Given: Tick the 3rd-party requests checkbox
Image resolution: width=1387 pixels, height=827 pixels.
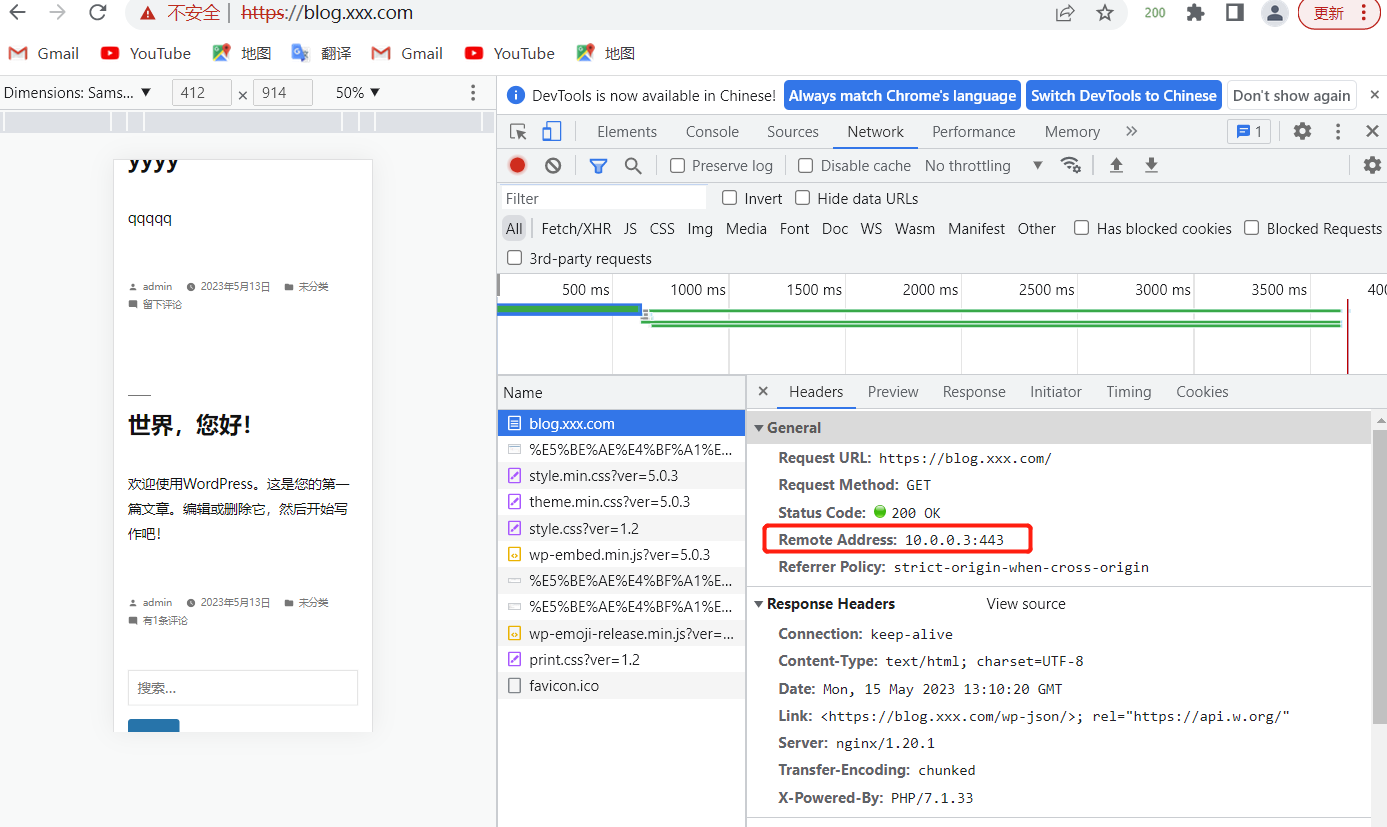Looking at the screenshot, I should click(515, 258).
